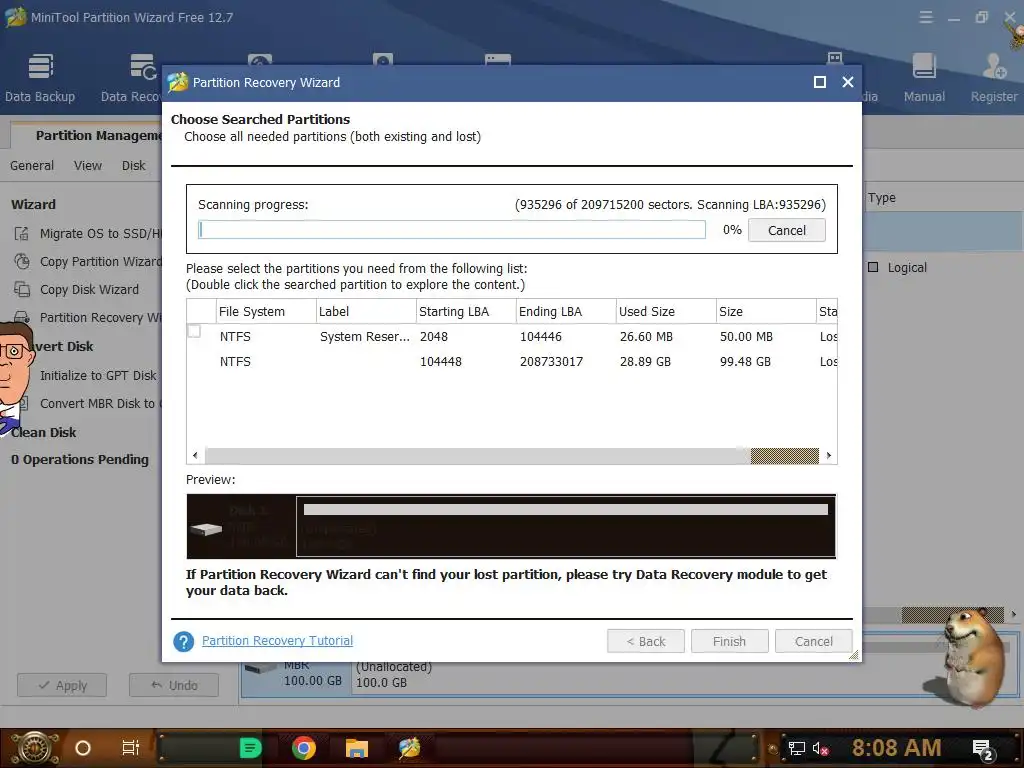Open the Partition Recovery Tutorial link

[x=278, y=641]
